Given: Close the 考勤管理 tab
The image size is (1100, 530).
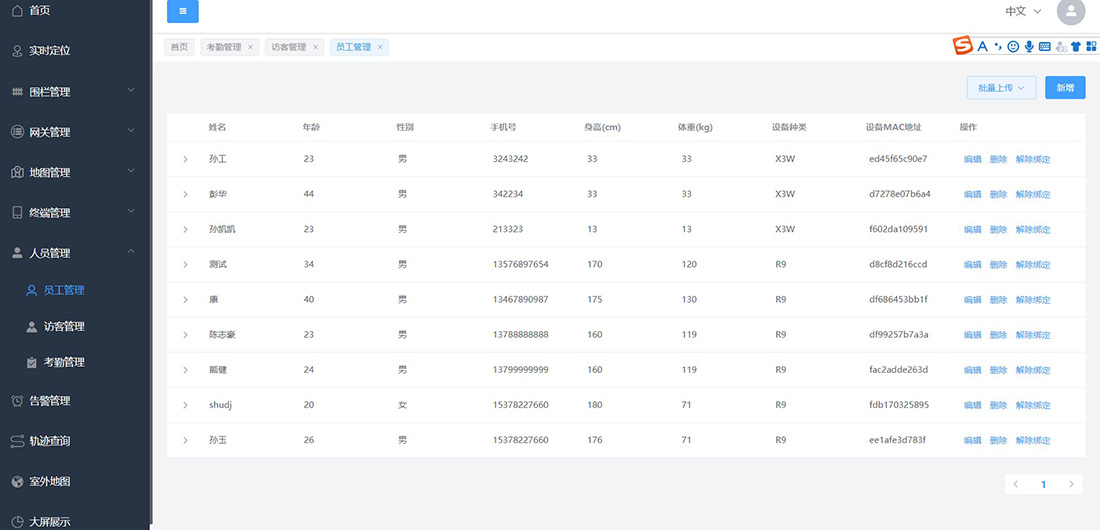Looking at the screenshot, I should point(250,48).
